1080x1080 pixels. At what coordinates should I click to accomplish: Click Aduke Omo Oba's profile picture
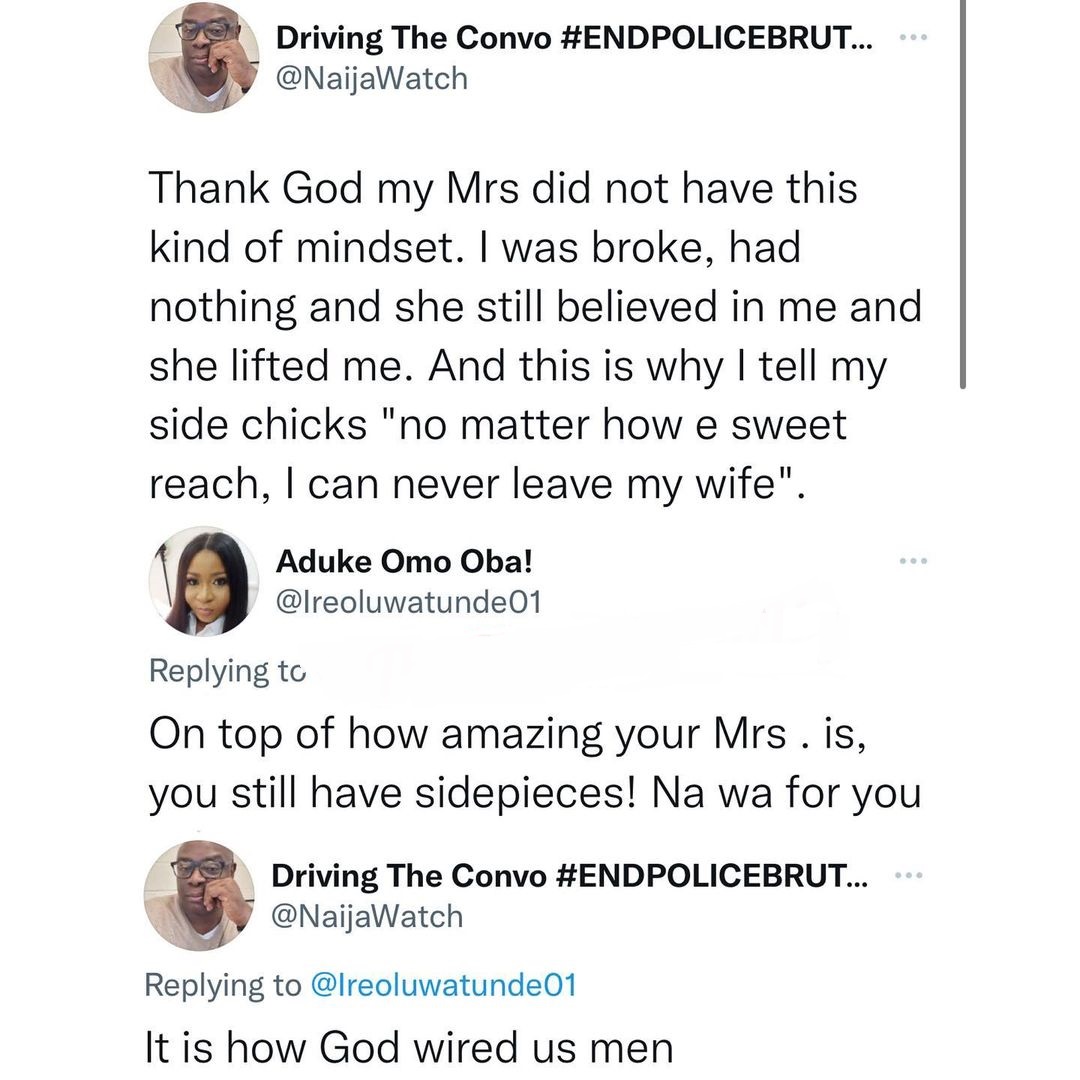[204, 582]
